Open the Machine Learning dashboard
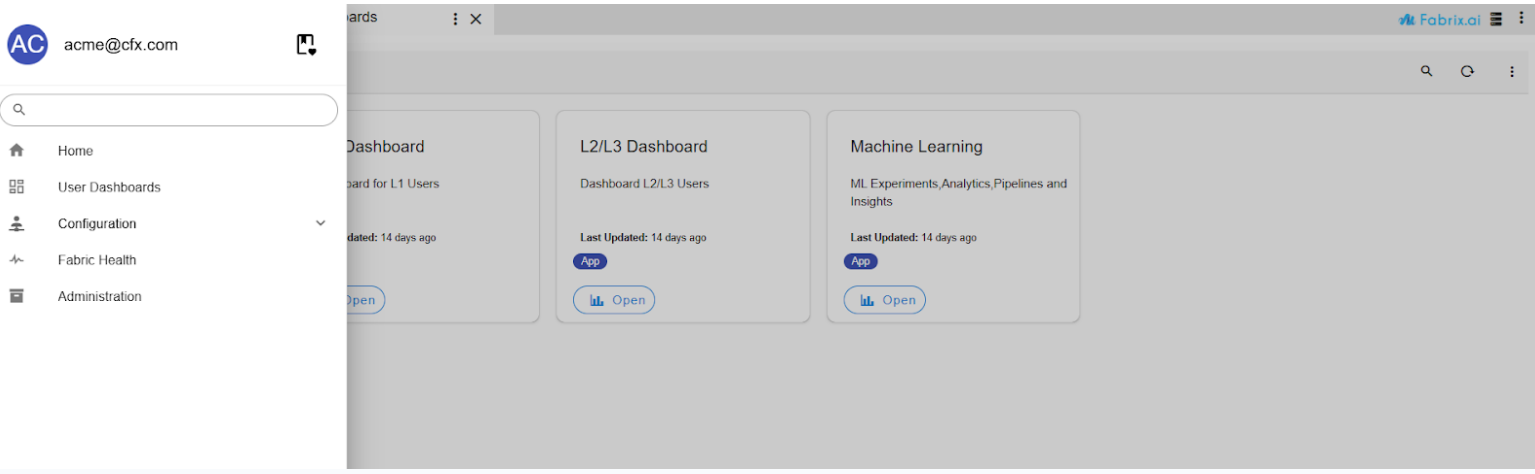Screen dimensions: 1535x474 [885, 300]
